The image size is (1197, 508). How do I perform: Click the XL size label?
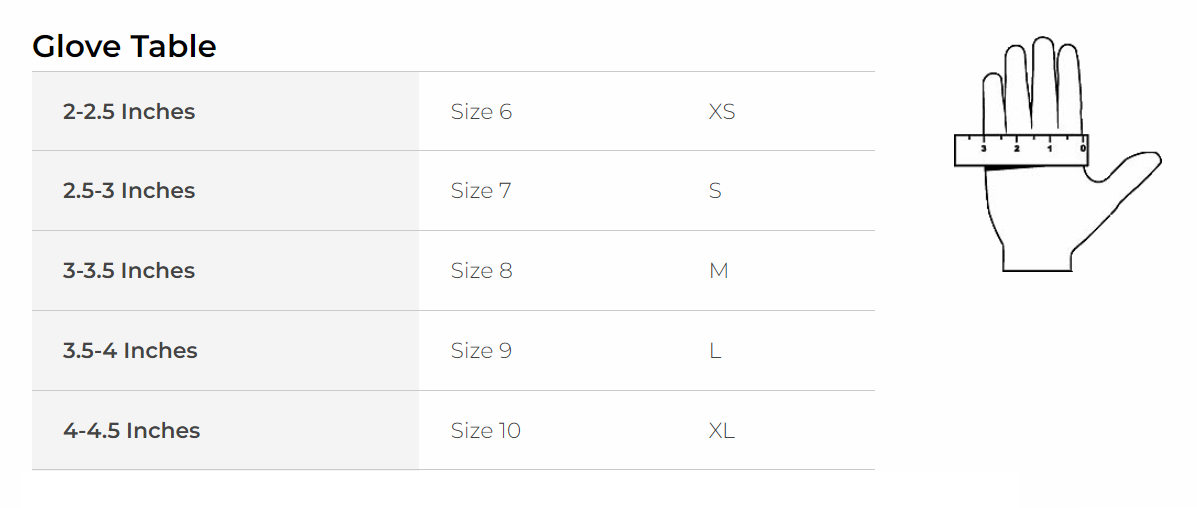point(722,431)
